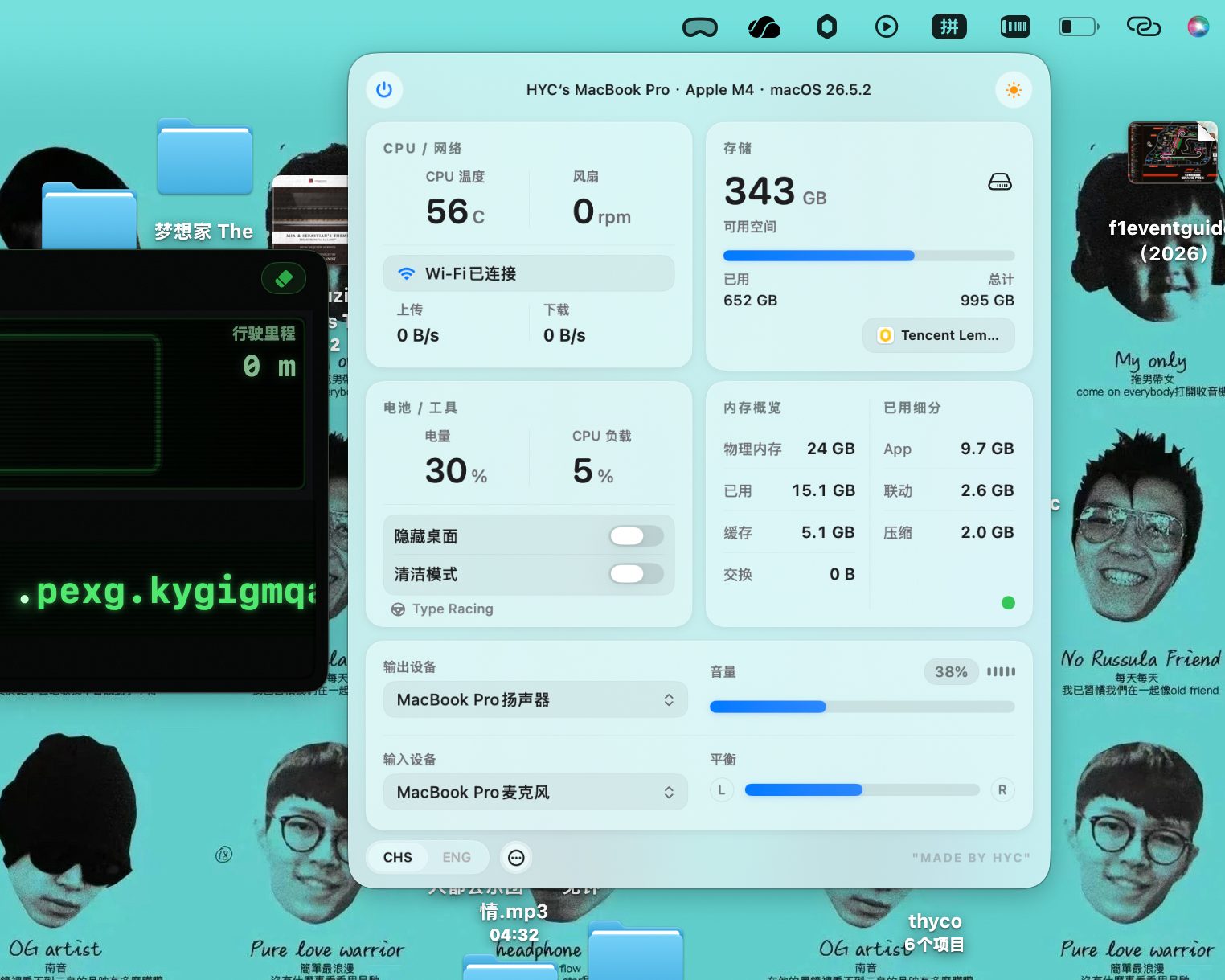1225x980 pixels.
Task: Click the 联动 2.6 GB memory row
Action: [x=948, y=490]
